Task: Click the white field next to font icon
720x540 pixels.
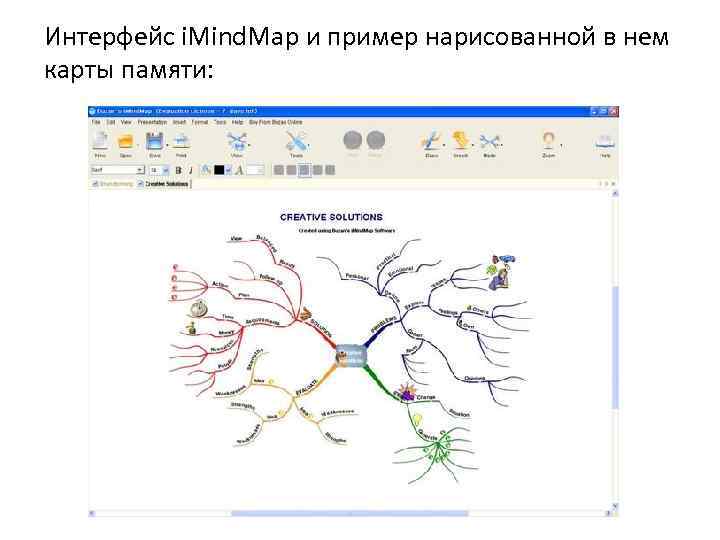Action: [255, 170]
